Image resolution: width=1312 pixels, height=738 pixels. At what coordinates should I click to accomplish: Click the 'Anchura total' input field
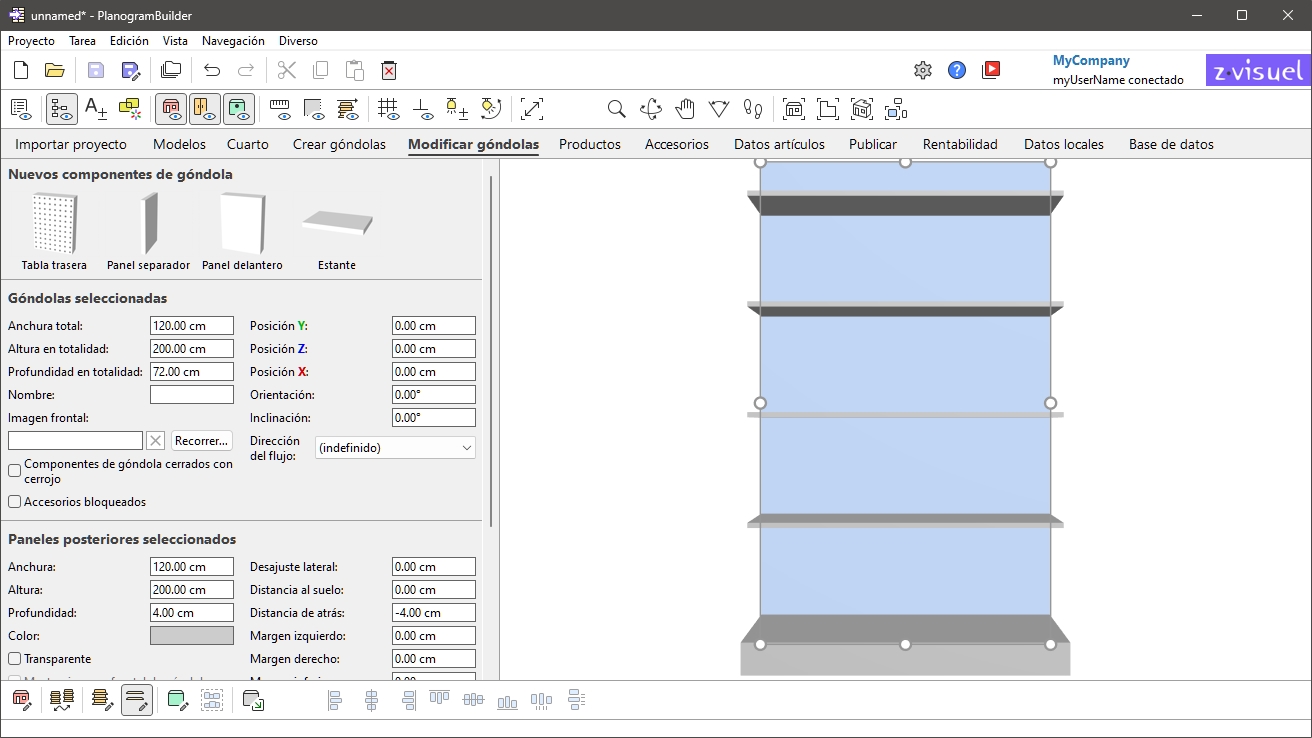click(192, 326)
